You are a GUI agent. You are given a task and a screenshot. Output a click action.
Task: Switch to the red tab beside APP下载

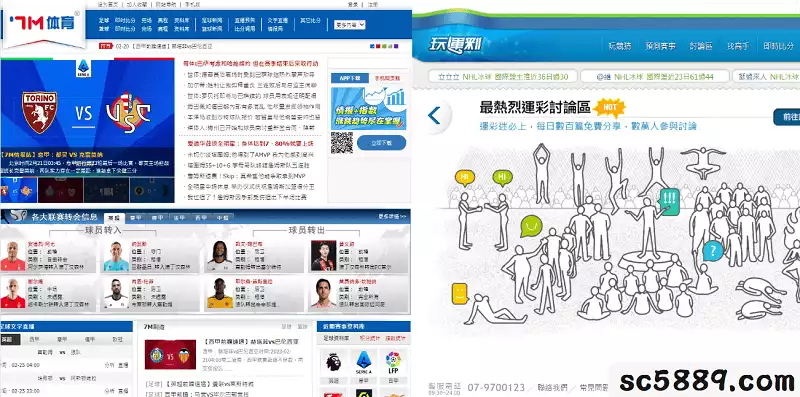387,78
